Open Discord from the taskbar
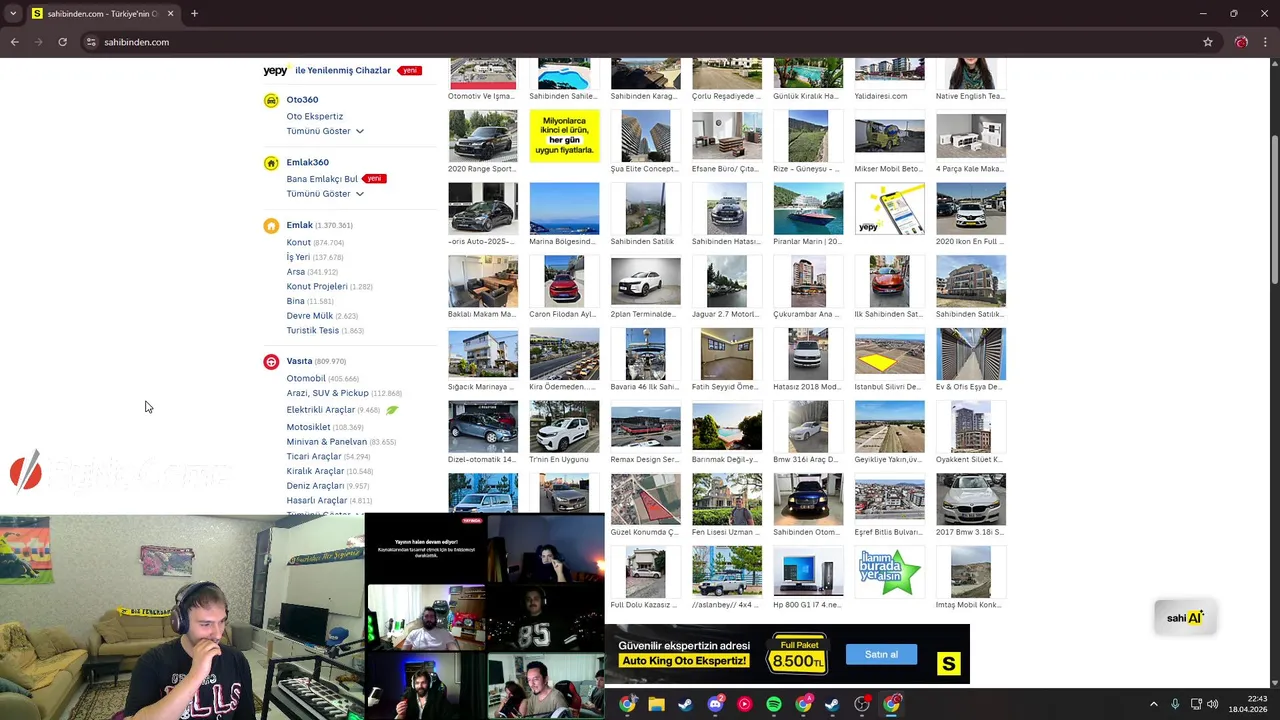Image resolution: width=1280 pixels, height=720 pixels. point(715,704)
